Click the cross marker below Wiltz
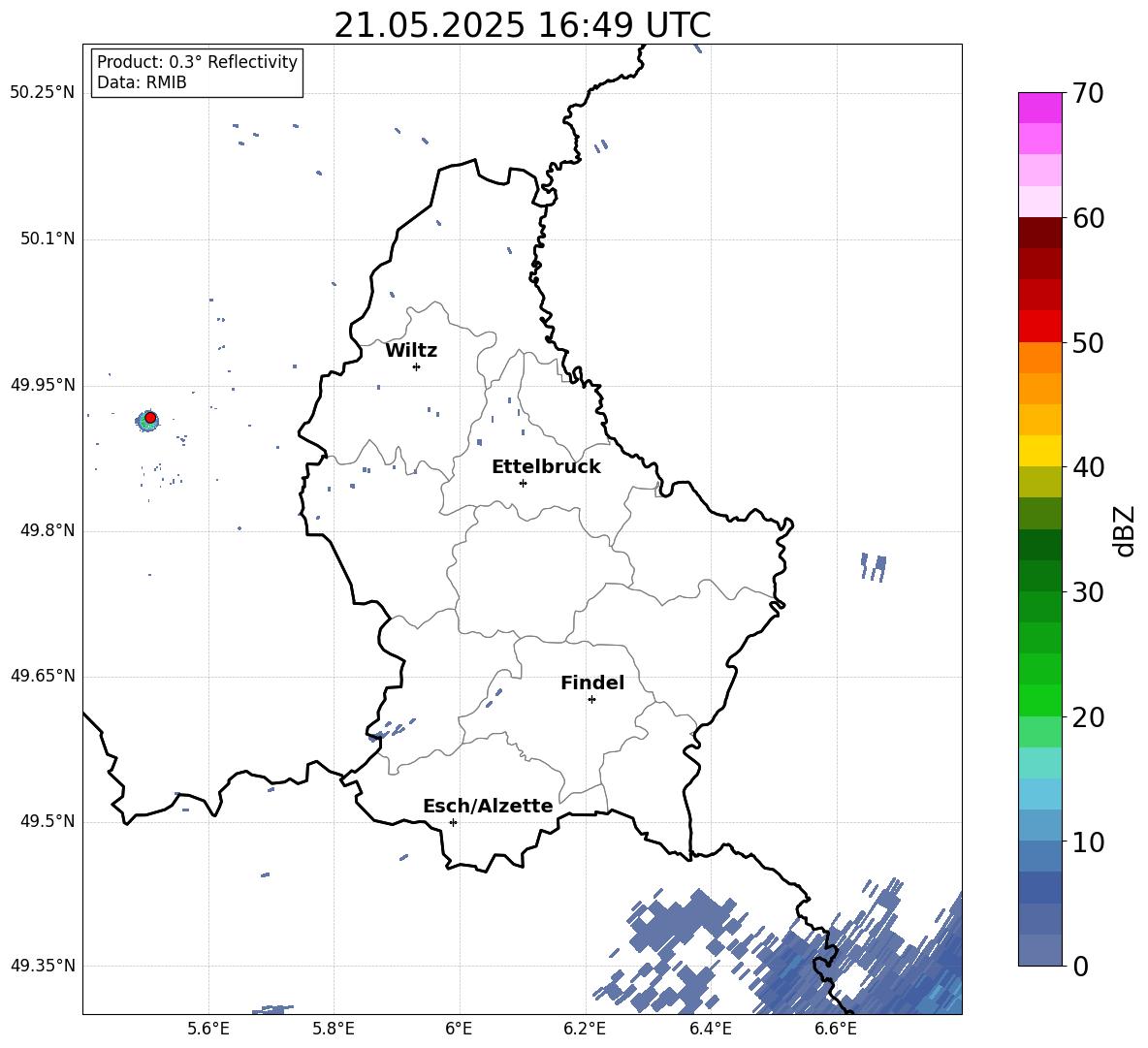1148x1048 pixels. (416, 366)
